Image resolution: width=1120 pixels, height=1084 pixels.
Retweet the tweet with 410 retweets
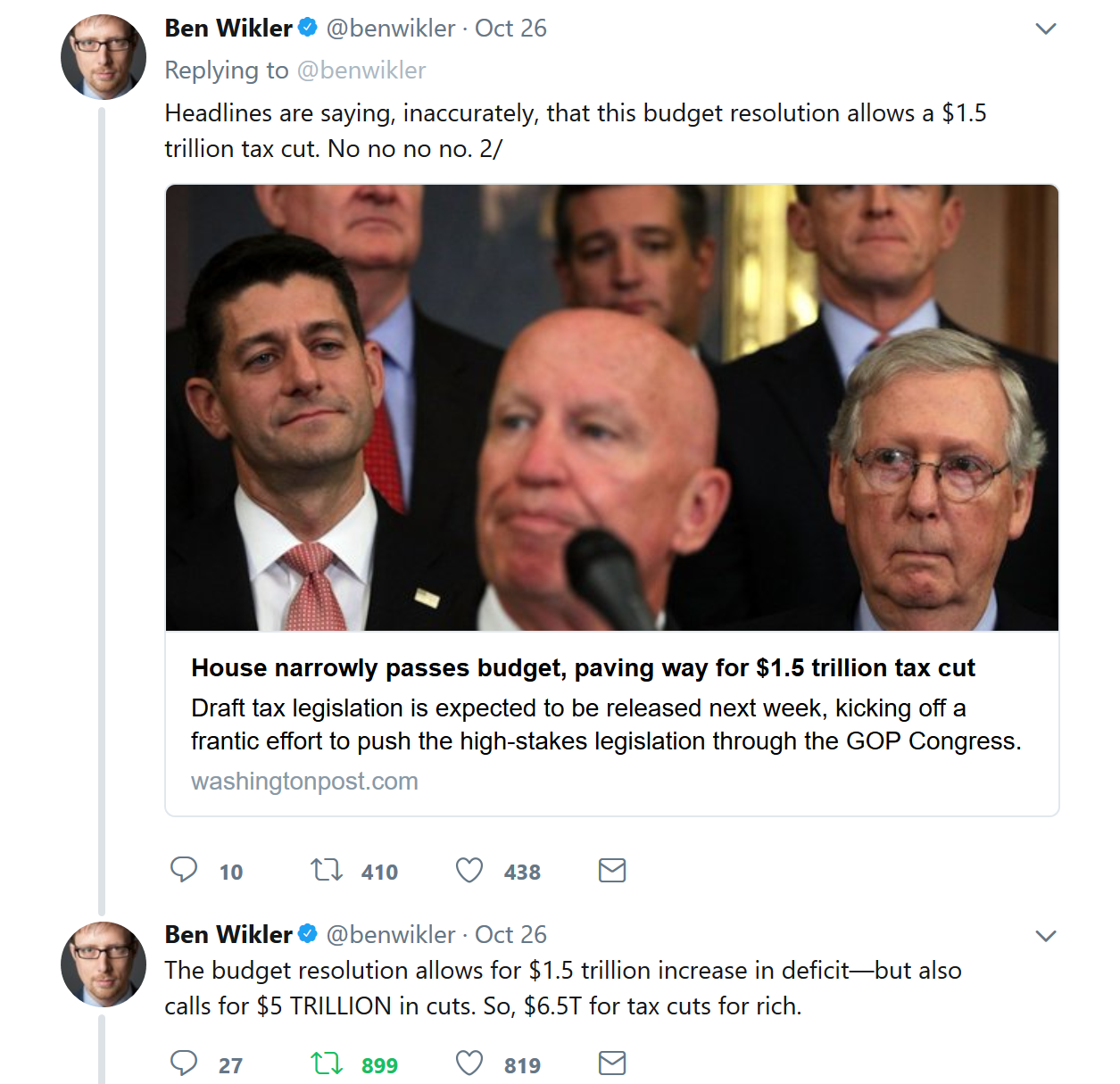pyautogui.click(x=327, y=870)
